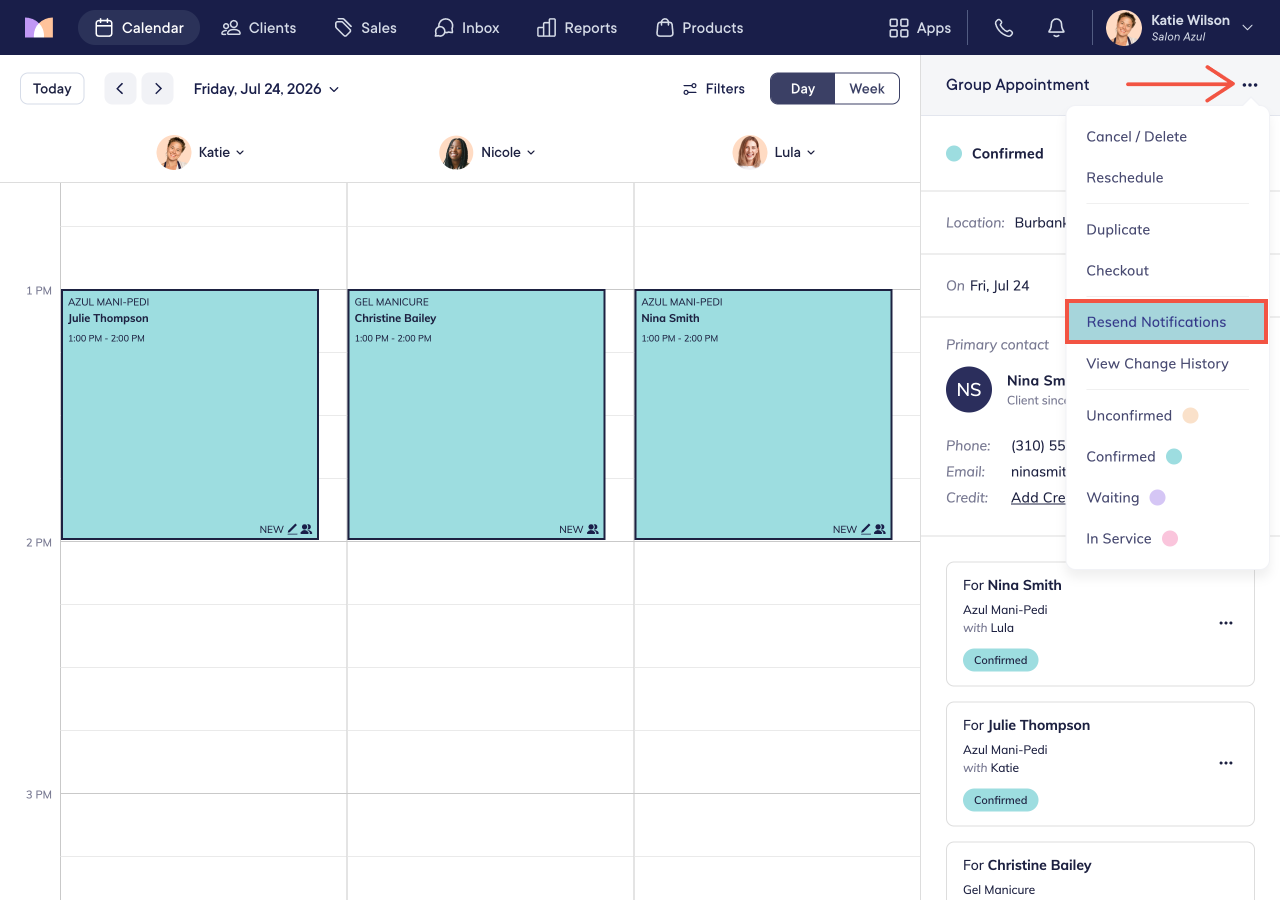Click the Location label in the panel
The width and height of the screenshot is (1280, 900).
(975, 222)
